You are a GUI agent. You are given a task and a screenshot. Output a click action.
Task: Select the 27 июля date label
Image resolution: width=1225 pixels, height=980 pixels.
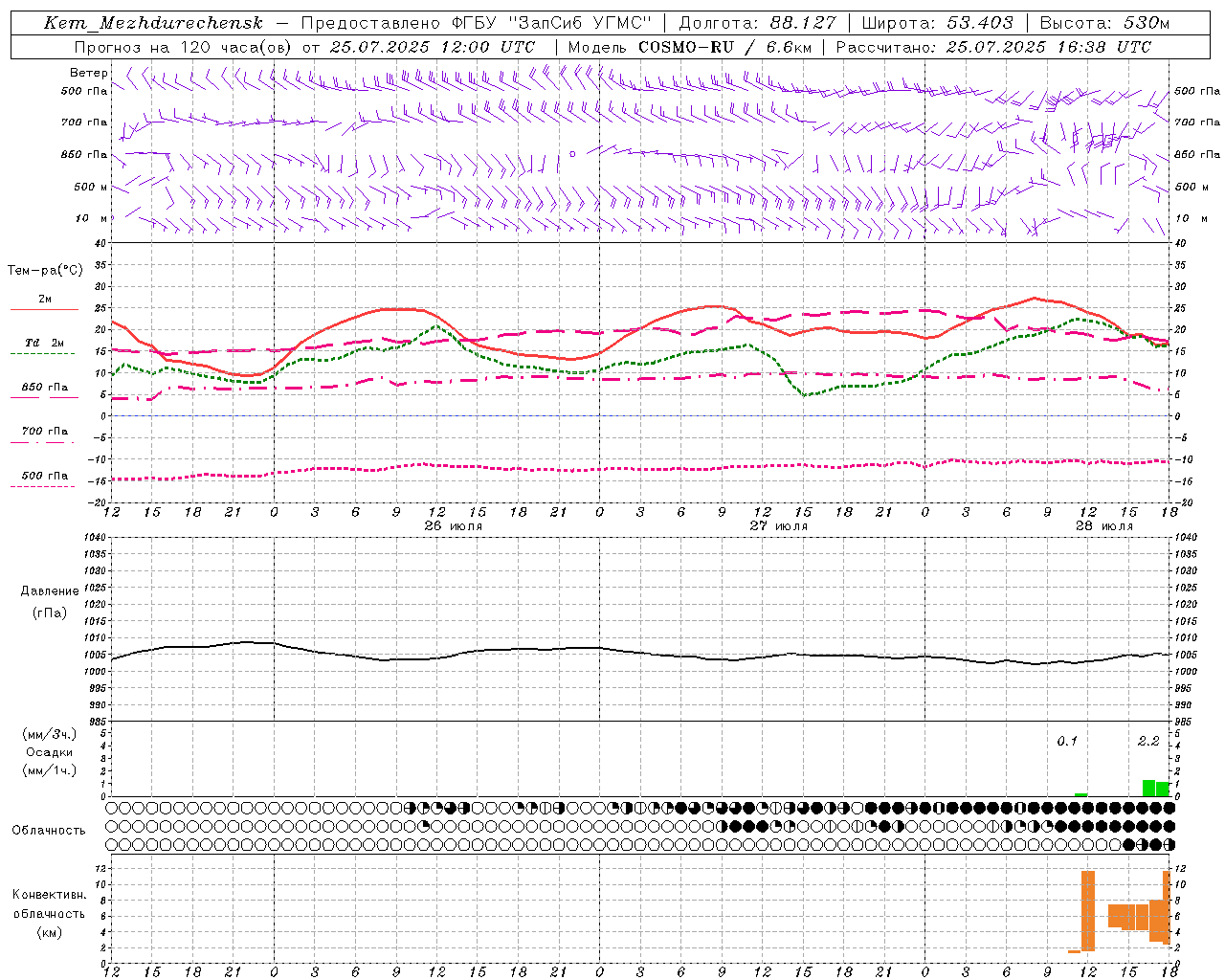point(779,526)
